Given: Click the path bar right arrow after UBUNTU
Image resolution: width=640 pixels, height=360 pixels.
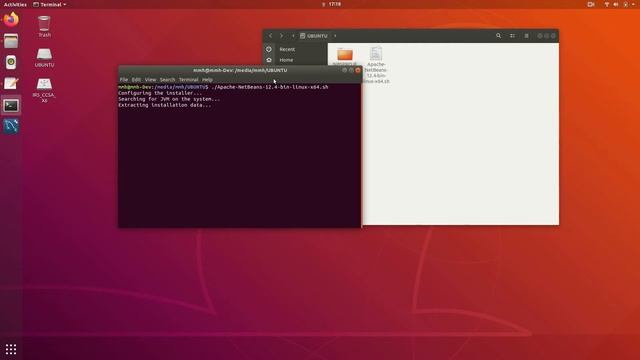Looking at the screenshot, I should pyautogui.click(x=335, y=36).
